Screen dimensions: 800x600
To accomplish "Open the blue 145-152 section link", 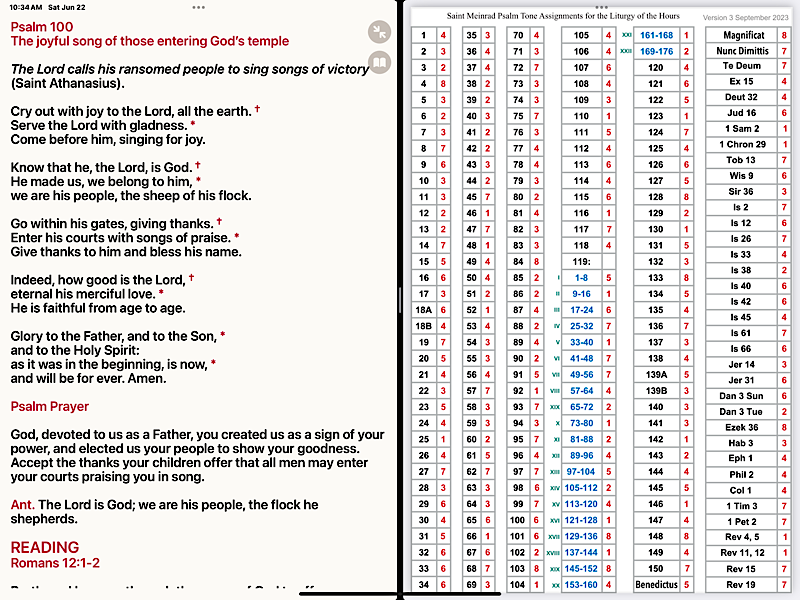I will (x=581, y=568).
